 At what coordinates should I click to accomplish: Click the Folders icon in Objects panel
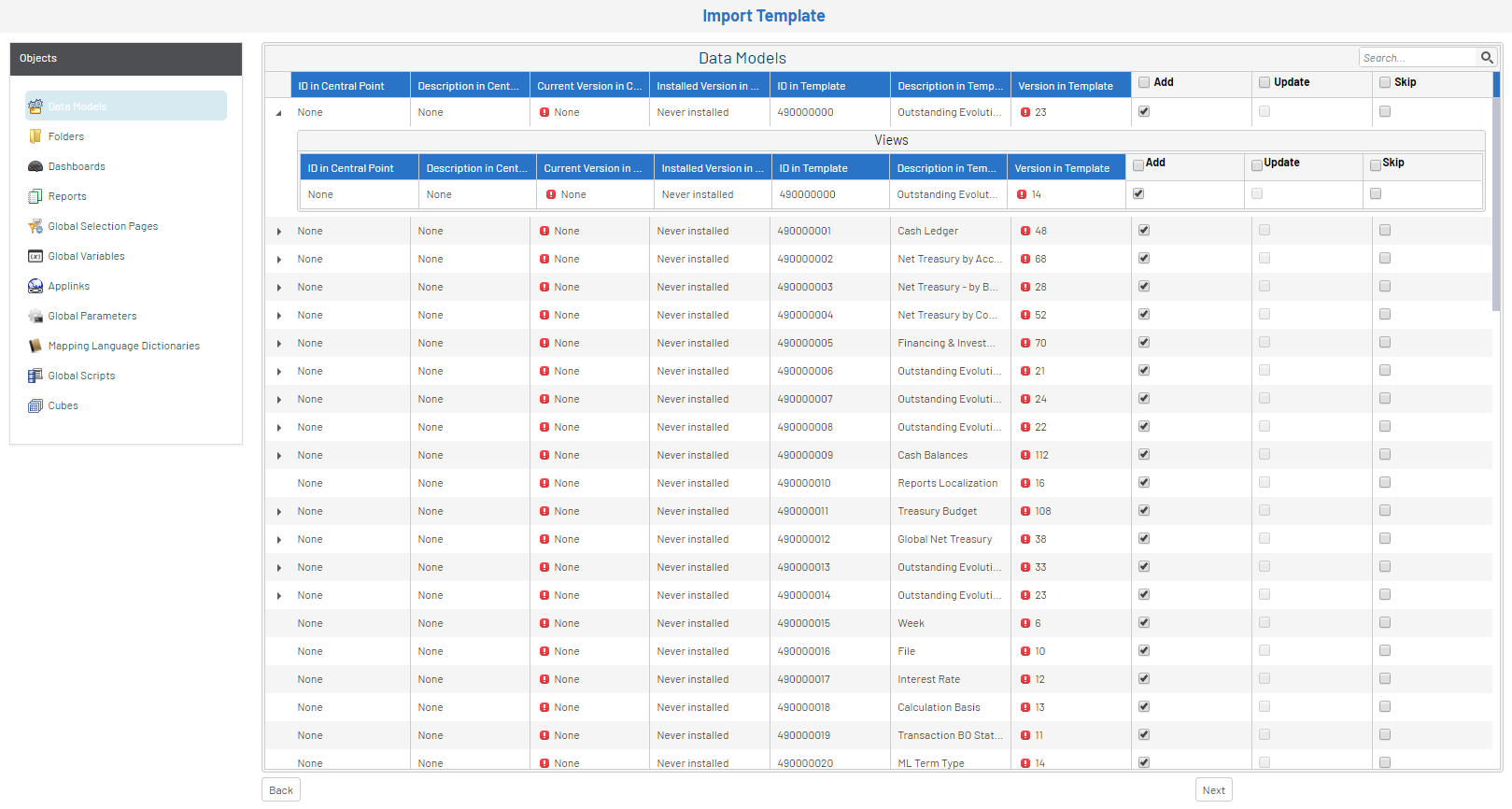click(x=35, y=136)
